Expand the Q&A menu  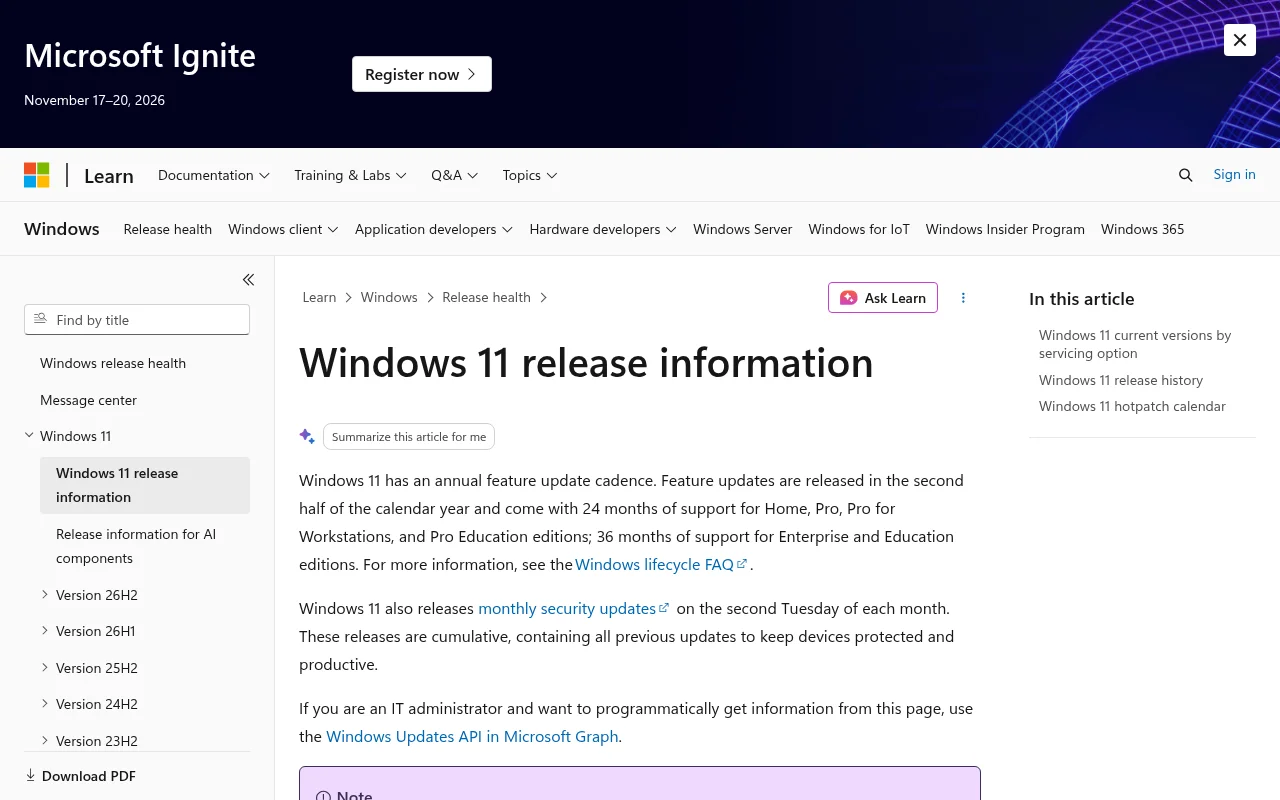tap(455, 175)
